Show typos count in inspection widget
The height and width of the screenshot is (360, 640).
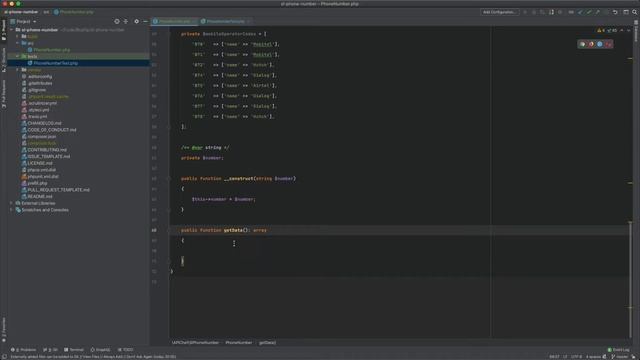[612, 30]
